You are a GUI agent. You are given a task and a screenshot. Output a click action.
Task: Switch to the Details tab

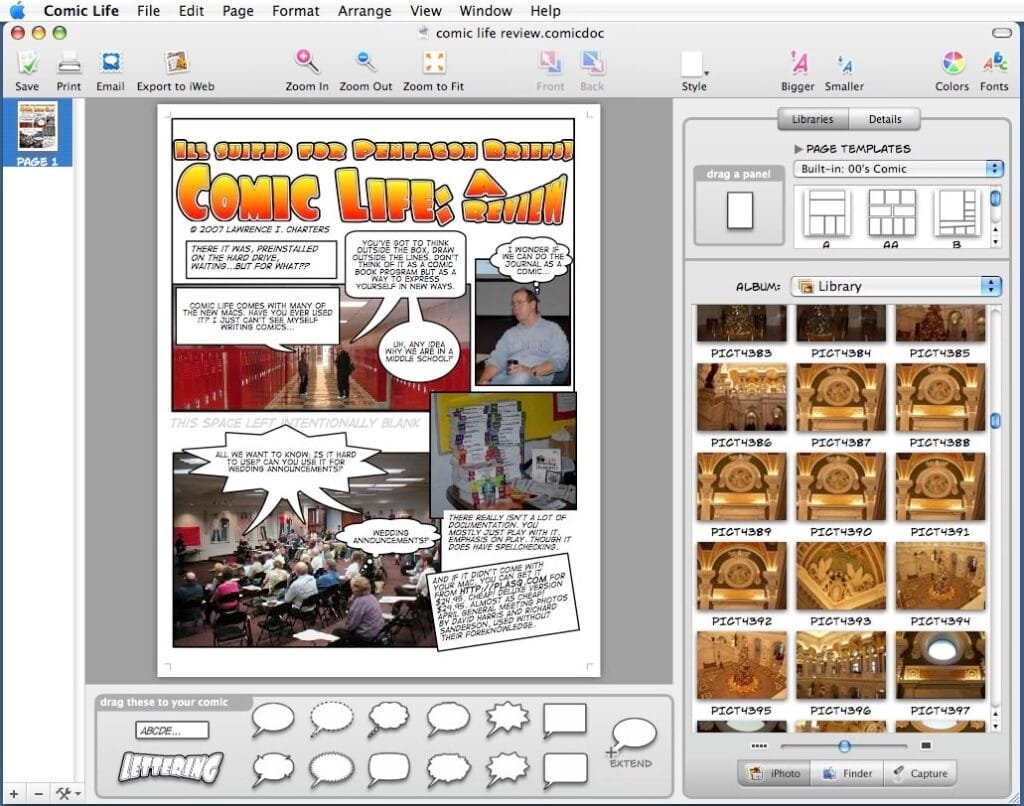pyautogui.click(x=886, y=119)
